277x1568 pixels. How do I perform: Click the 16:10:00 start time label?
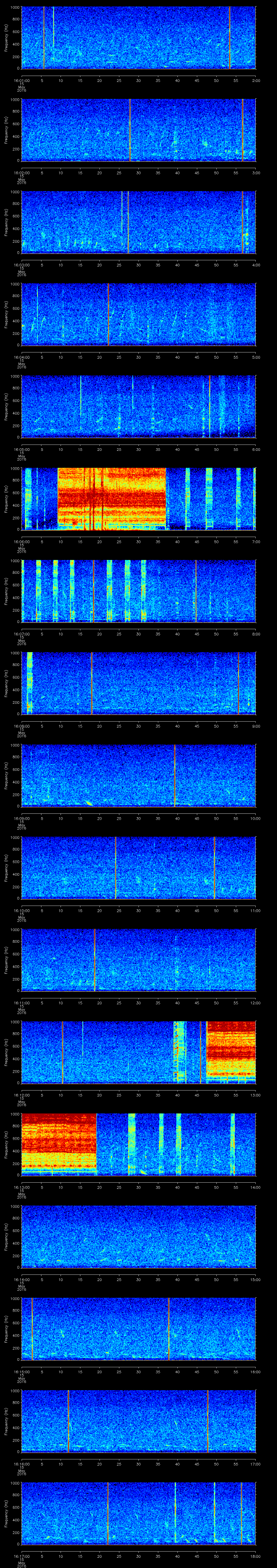(21, 910)
